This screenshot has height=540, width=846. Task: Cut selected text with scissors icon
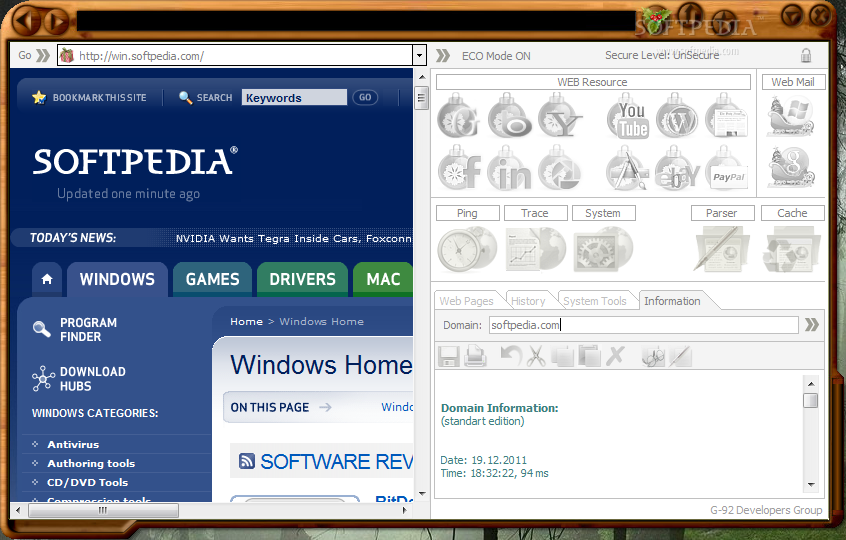tap(536, 357)
